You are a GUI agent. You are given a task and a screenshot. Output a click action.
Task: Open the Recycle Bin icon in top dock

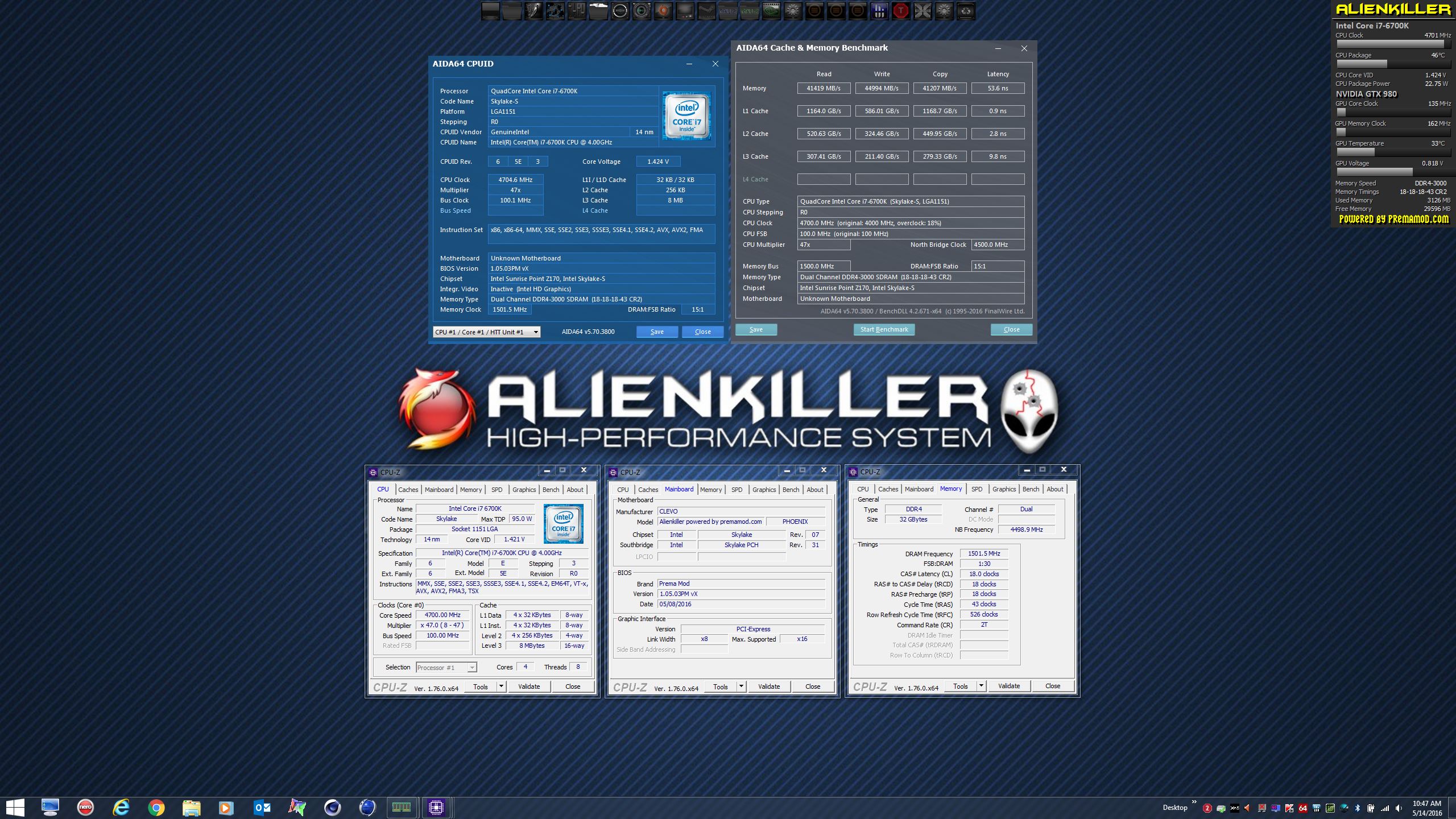point(966,11)
